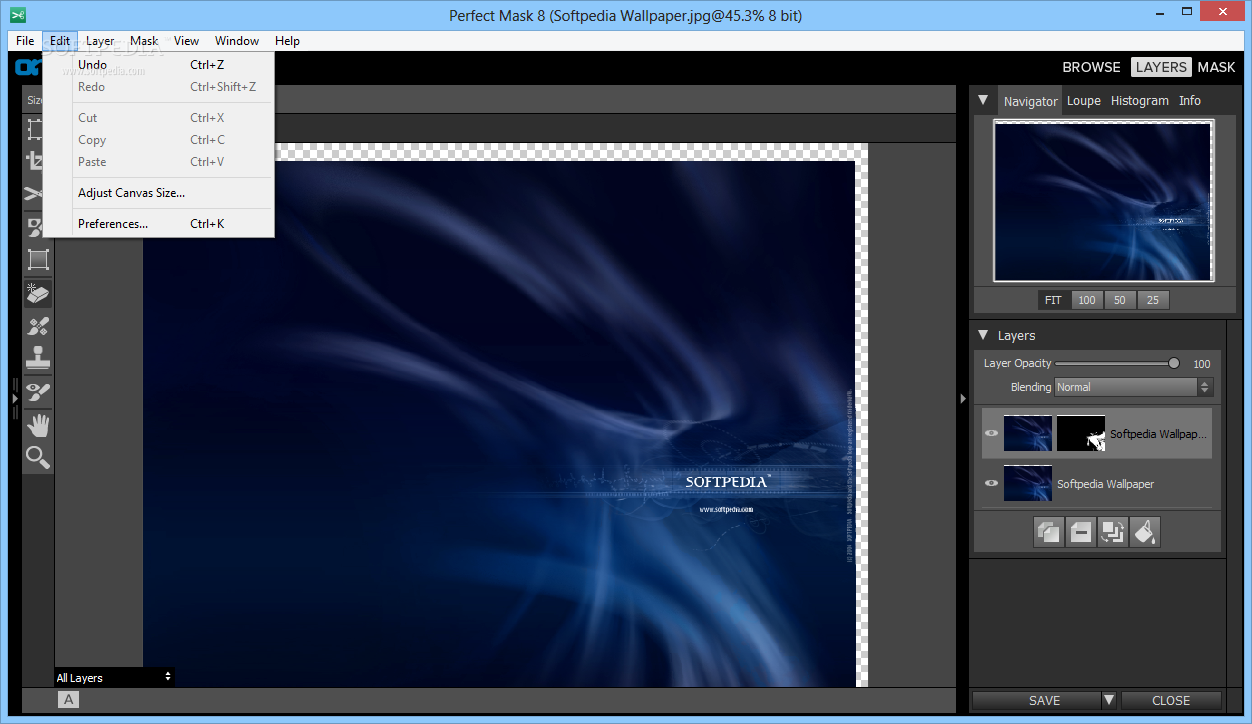
Task: Hide the top masked Softpedia Wallpaper layer
Action: (x=991, y=434)
